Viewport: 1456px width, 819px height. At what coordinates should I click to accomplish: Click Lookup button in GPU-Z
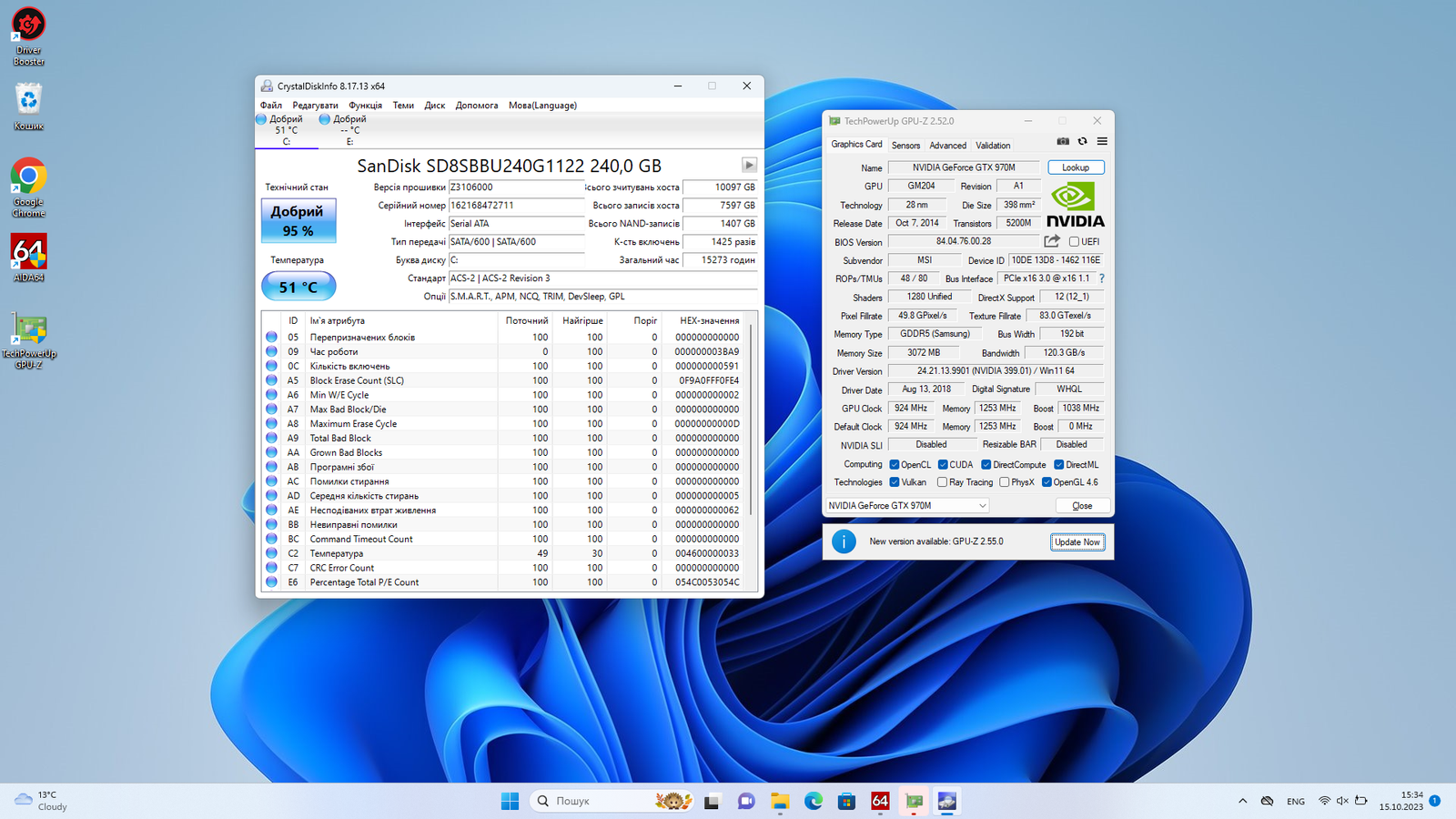point(1076,167)
